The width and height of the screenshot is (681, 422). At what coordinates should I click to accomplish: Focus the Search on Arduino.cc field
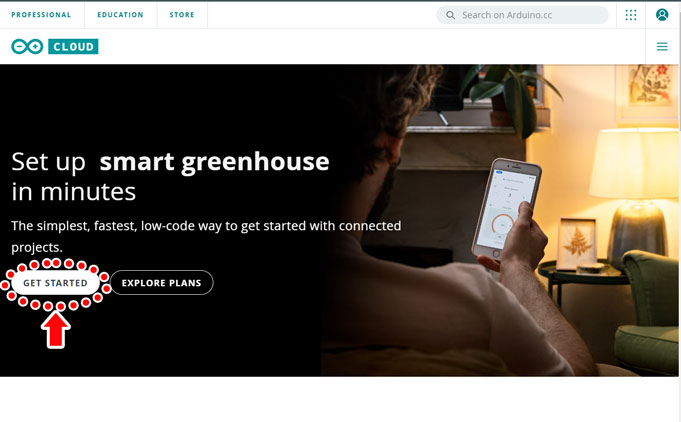(x=522, y=15)
